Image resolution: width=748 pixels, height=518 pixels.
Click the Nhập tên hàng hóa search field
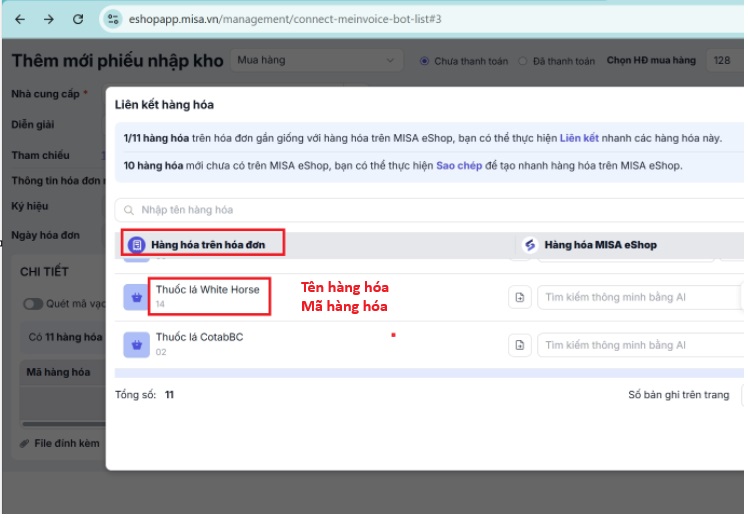[x=429, y=210]
